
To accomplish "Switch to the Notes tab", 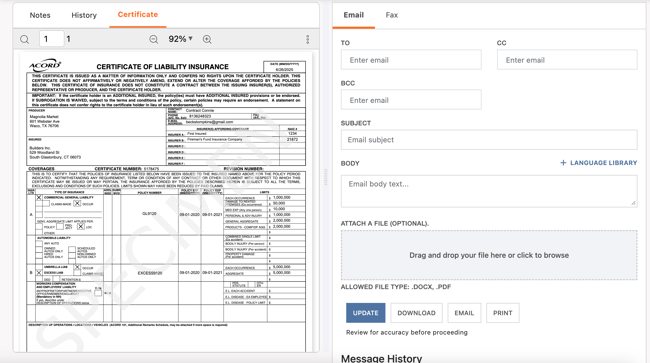I will 40,15.
